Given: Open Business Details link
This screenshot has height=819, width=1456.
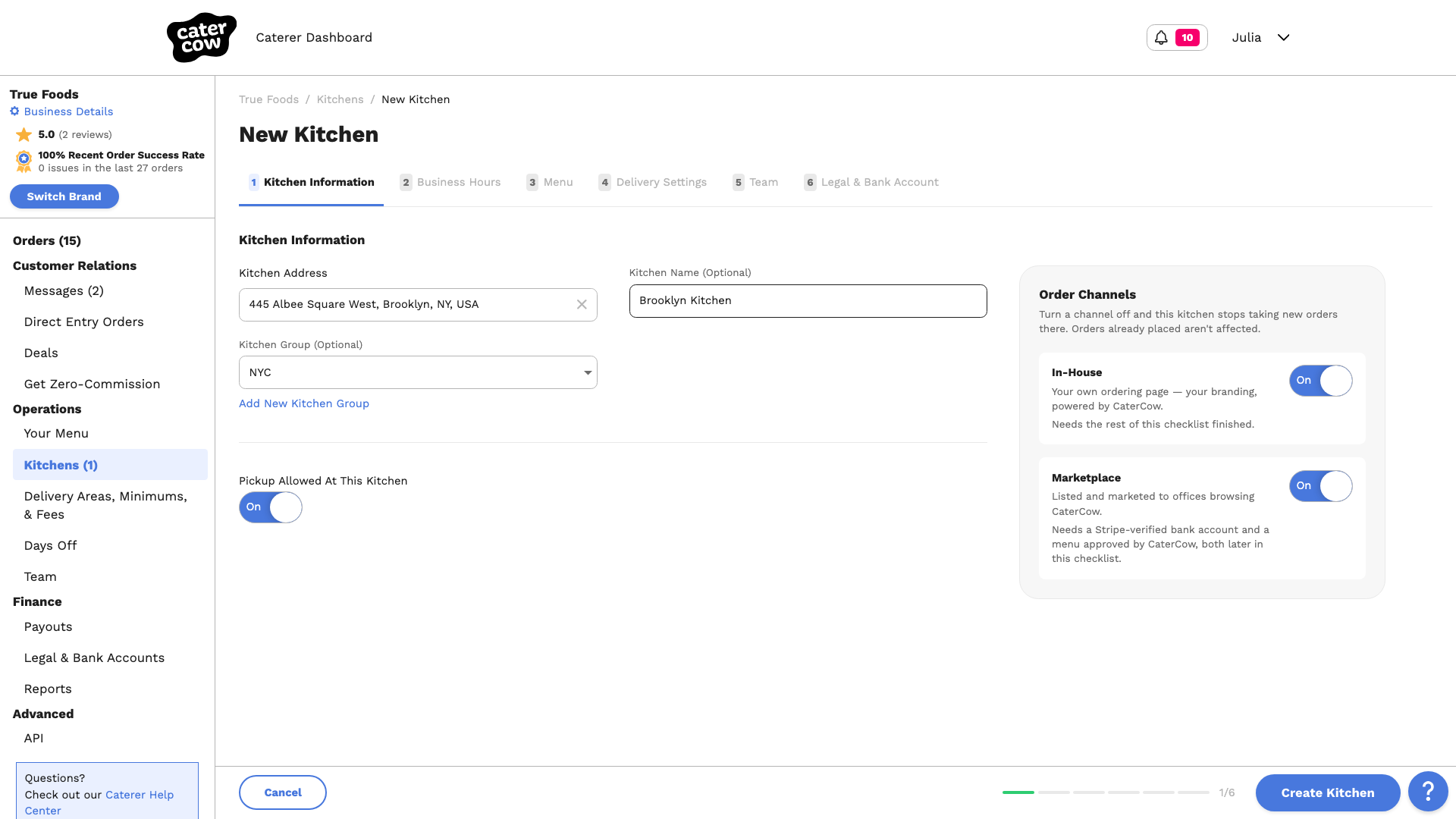Looking at the screenshot, I should click(68, 111).
